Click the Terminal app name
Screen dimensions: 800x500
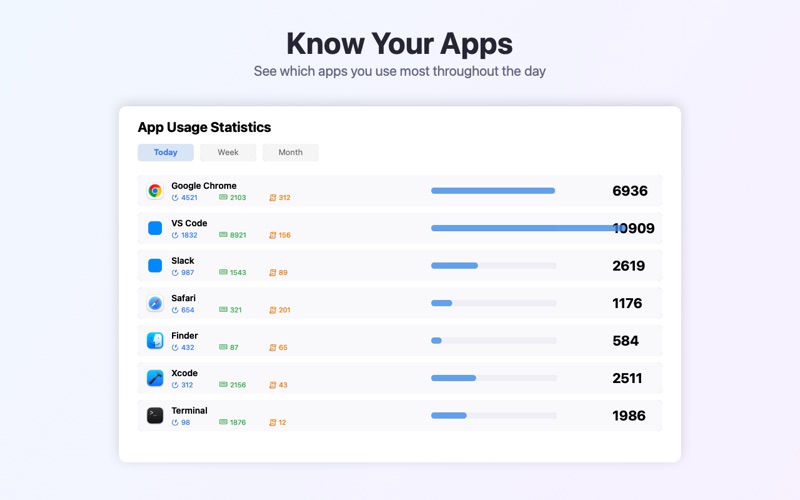coord(189,411)
